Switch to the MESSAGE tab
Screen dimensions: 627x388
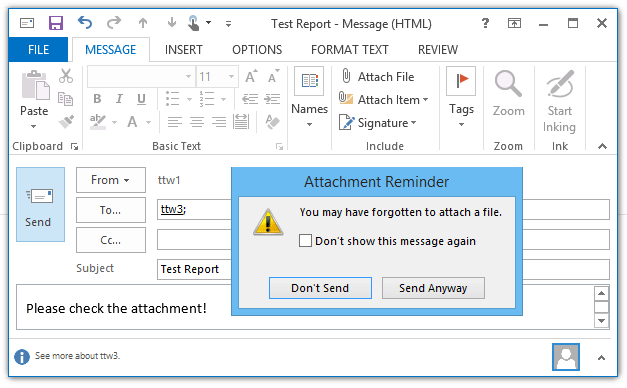click(x=111, y=50)
